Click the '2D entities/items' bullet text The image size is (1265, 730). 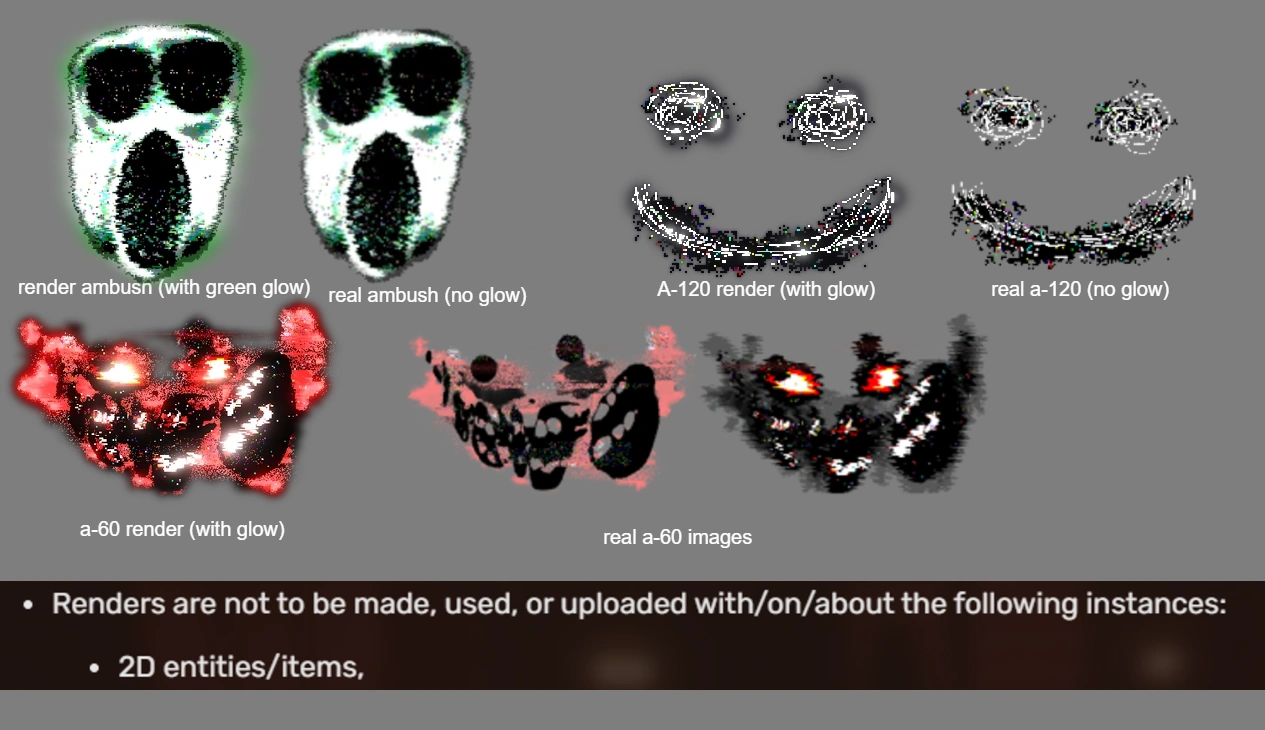pyautogui.click(x=240, y=666)
